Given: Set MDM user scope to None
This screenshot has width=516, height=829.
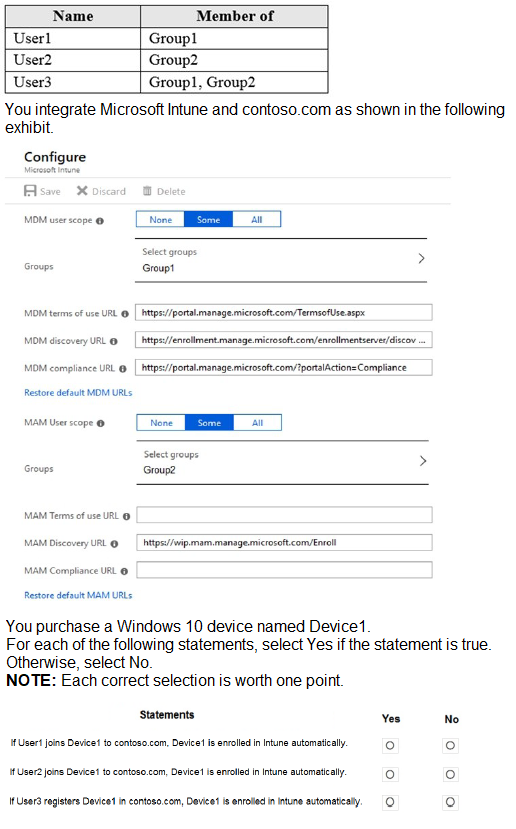Looking at the screenshot, I should point(160,219).
